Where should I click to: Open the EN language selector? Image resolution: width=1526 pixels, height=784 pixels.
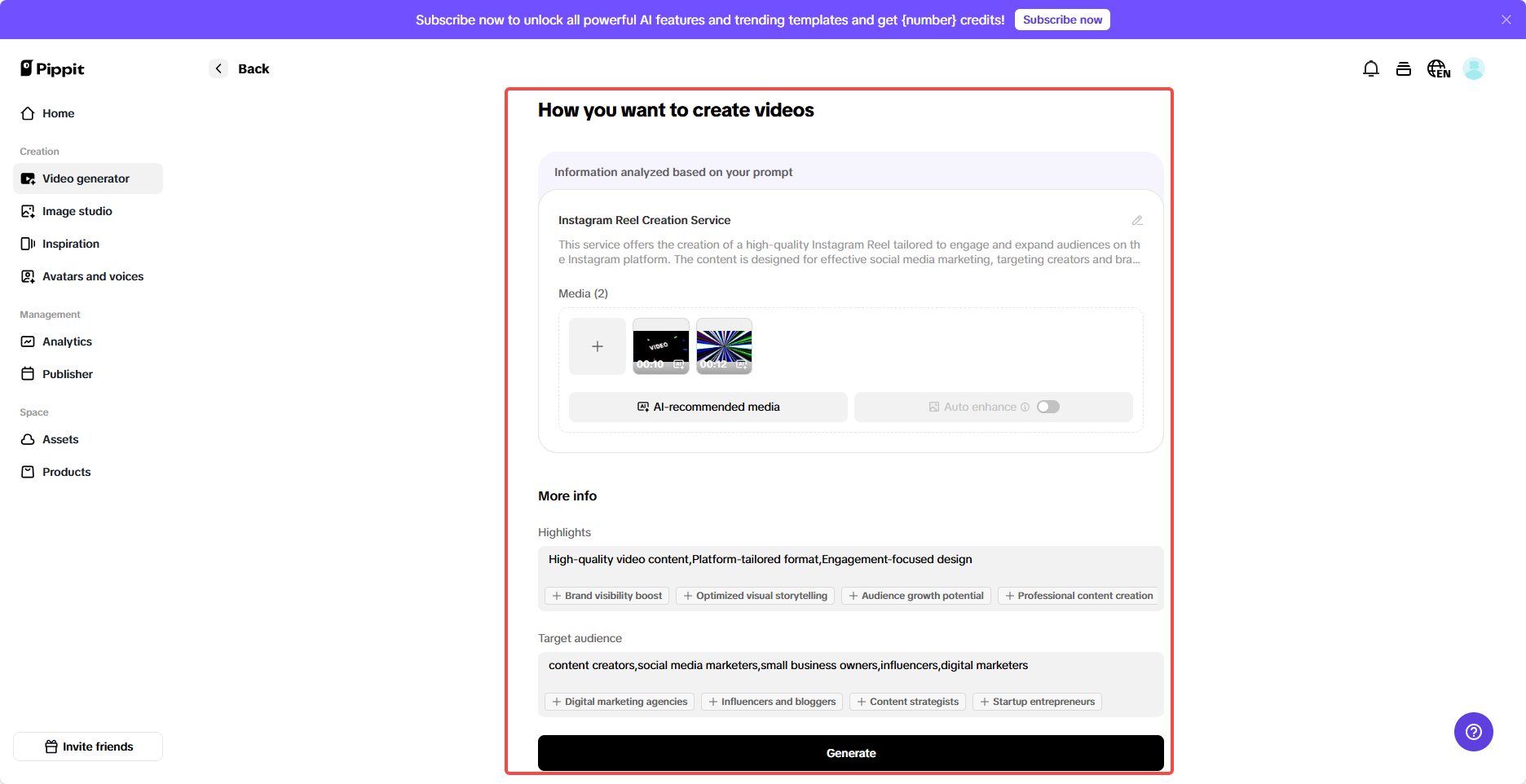click(x=1438, y=68)
